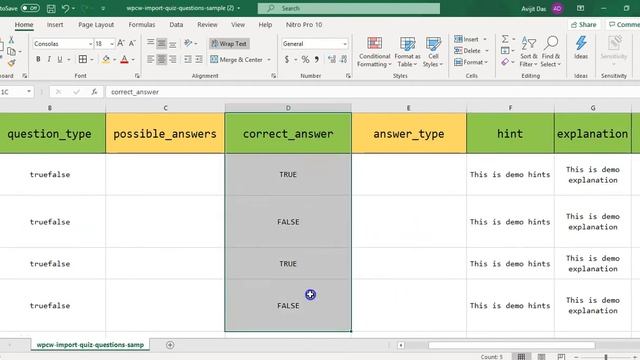Toggle Underline formatting
This screenshot has height=360, width=640.
pos(60,60)
